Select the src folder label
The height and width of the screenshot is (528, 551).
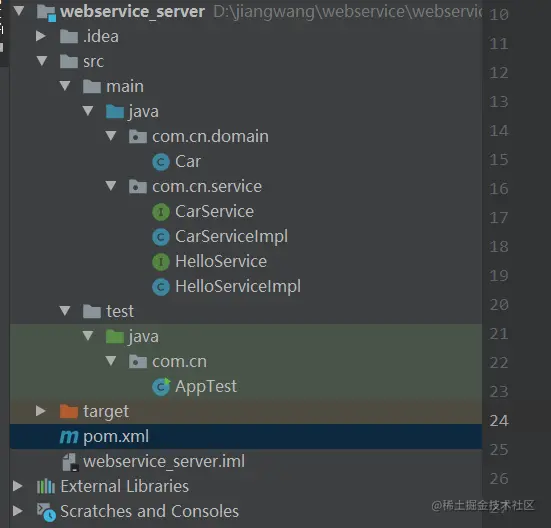click(93, 62)
